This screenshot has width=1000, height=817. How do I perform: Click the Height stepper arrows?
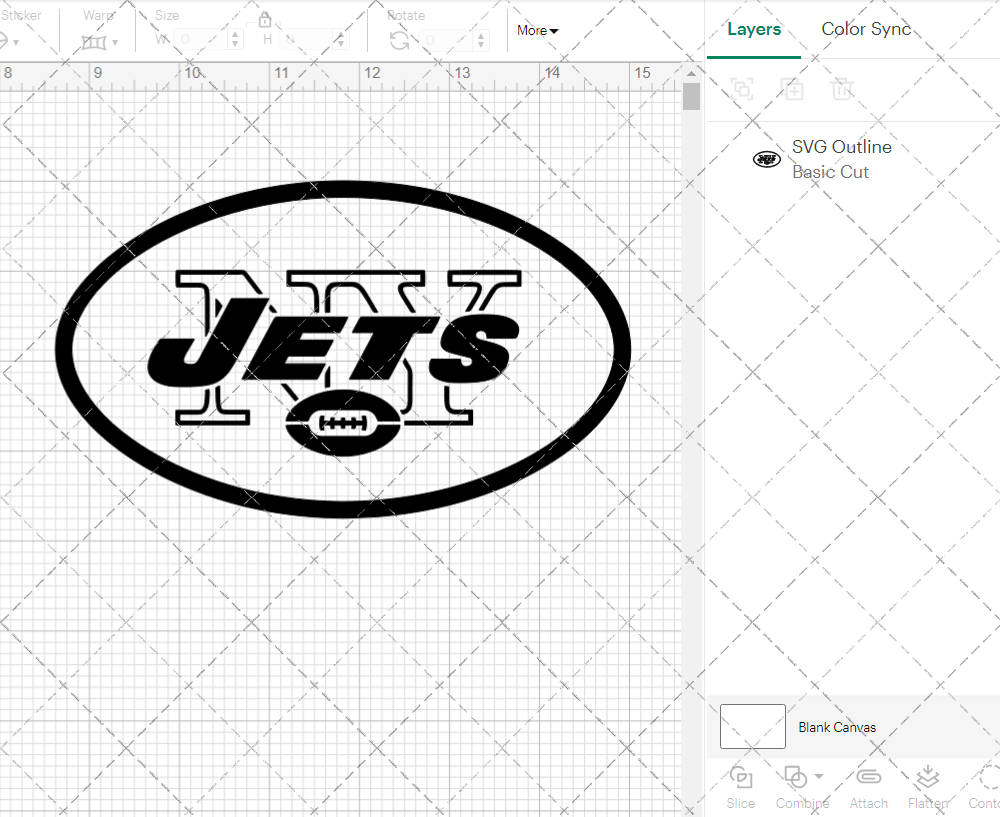pyautogui.click(x=341, y=40)
